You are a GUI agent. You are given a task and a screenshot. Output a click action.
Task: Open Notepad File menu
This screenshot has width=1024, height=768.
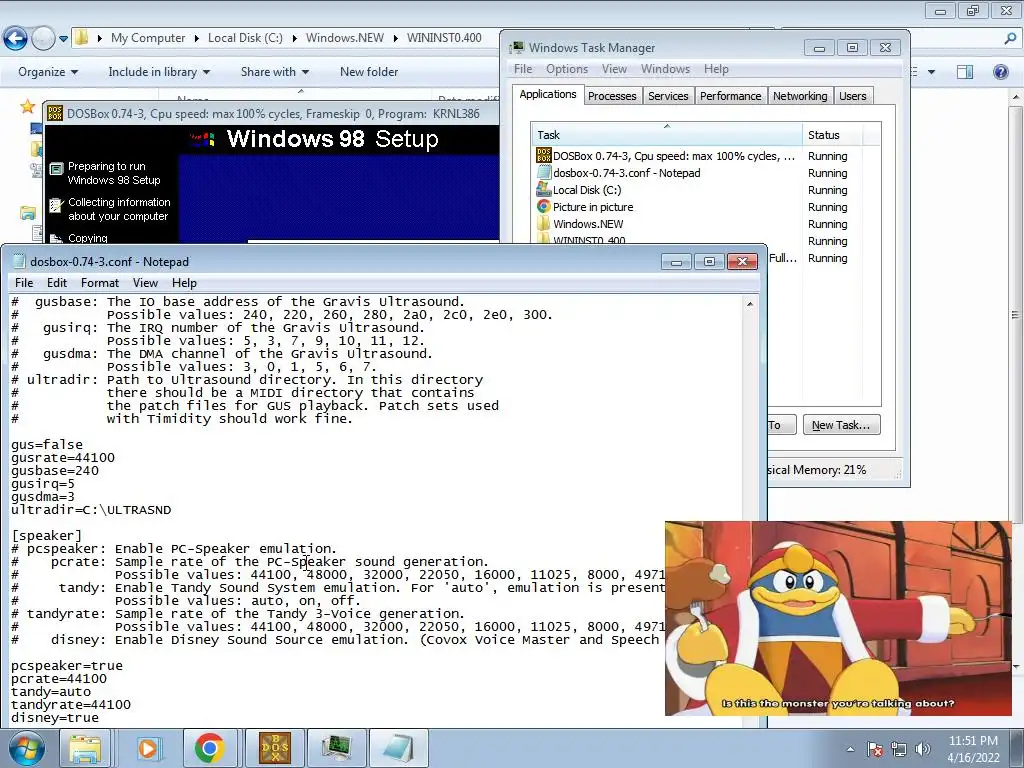(24, 283)
